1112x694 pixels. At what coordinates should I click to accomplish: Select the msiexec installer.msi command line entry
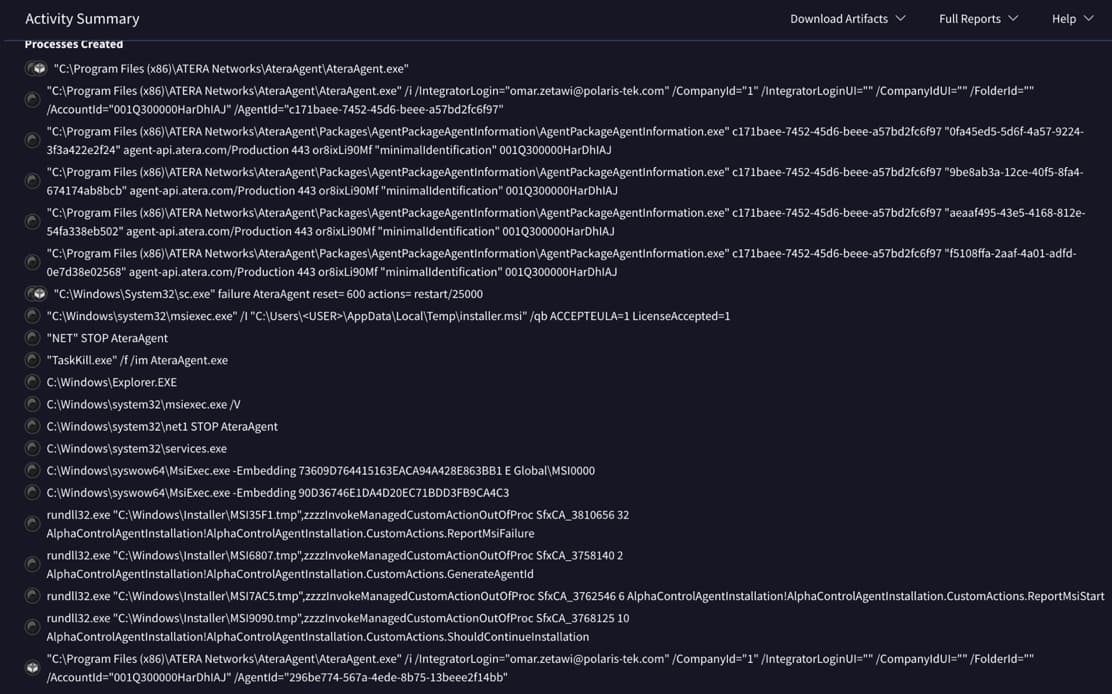[388, 316]
